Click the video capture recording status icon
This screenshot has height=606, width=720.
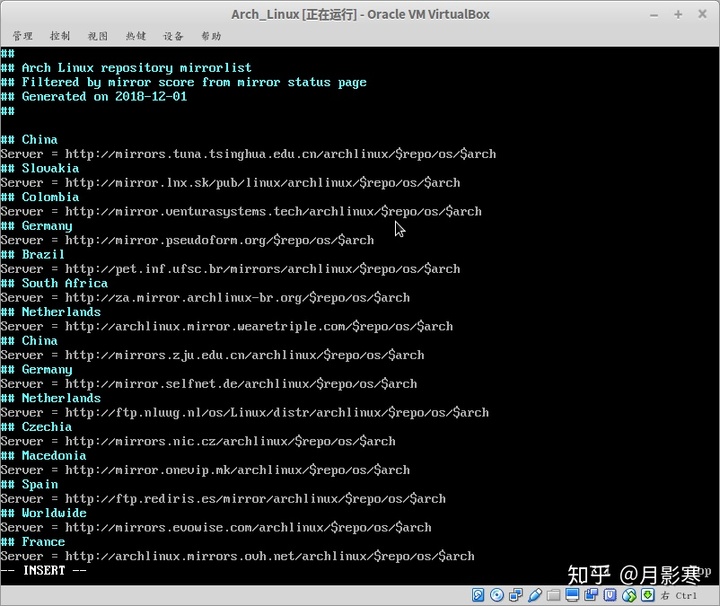coord(591,595)
